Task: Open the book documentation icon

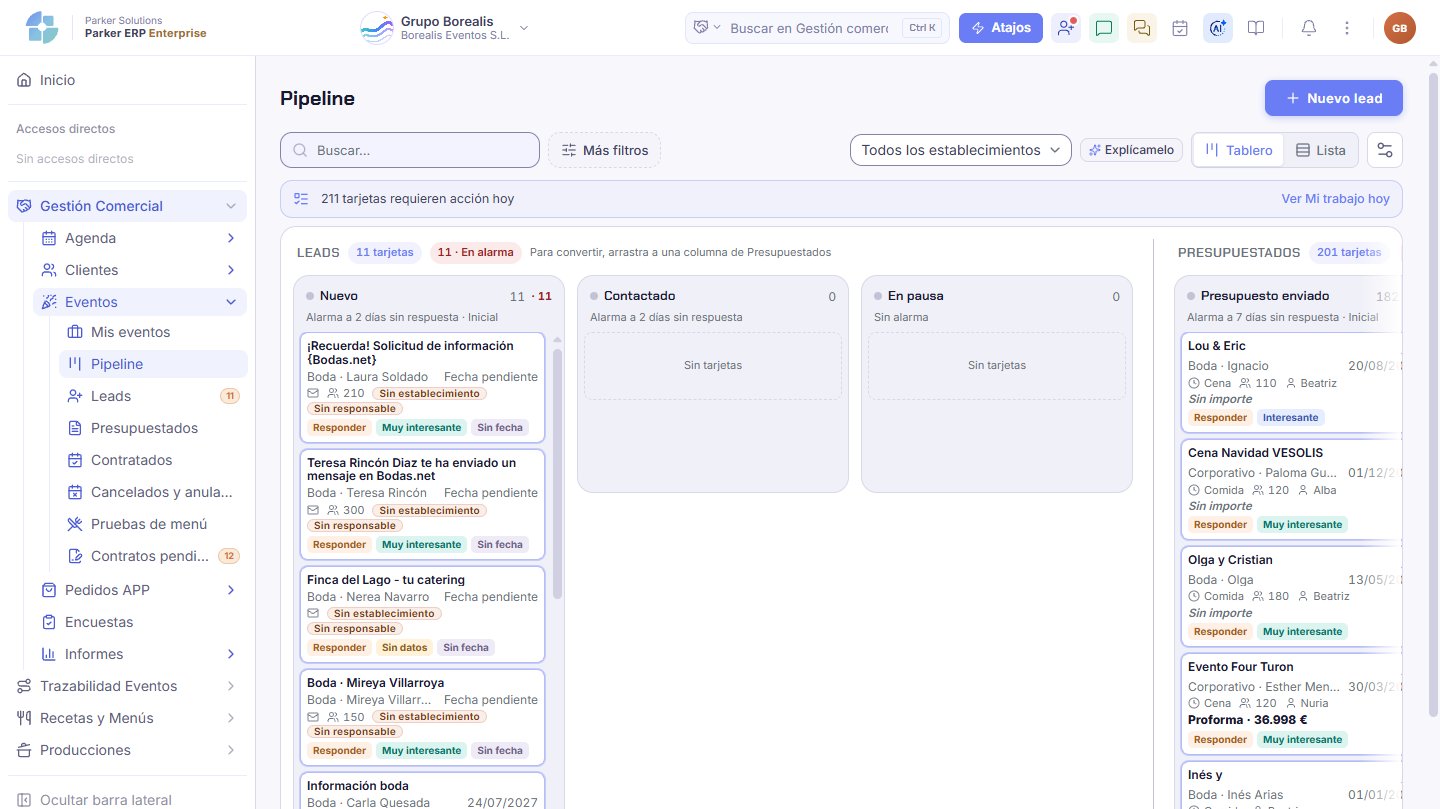Action: point(1256,28)
